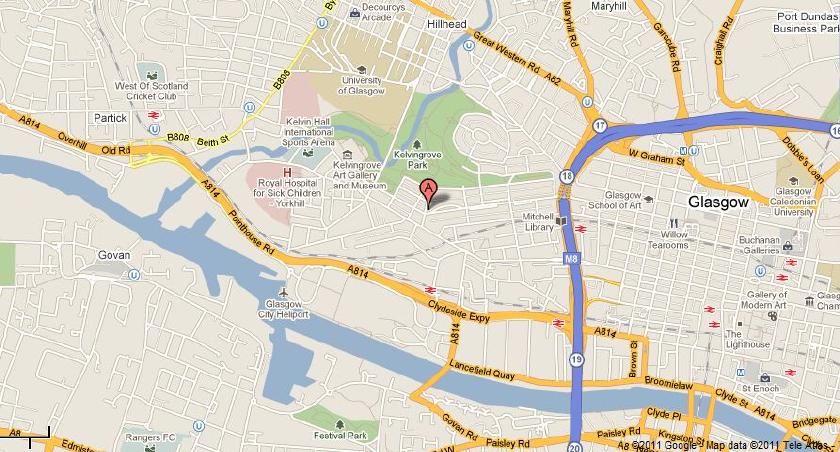Select junction 19 marker on the motorway
Viewport: 840px width, 452px height.
(576, 360)
